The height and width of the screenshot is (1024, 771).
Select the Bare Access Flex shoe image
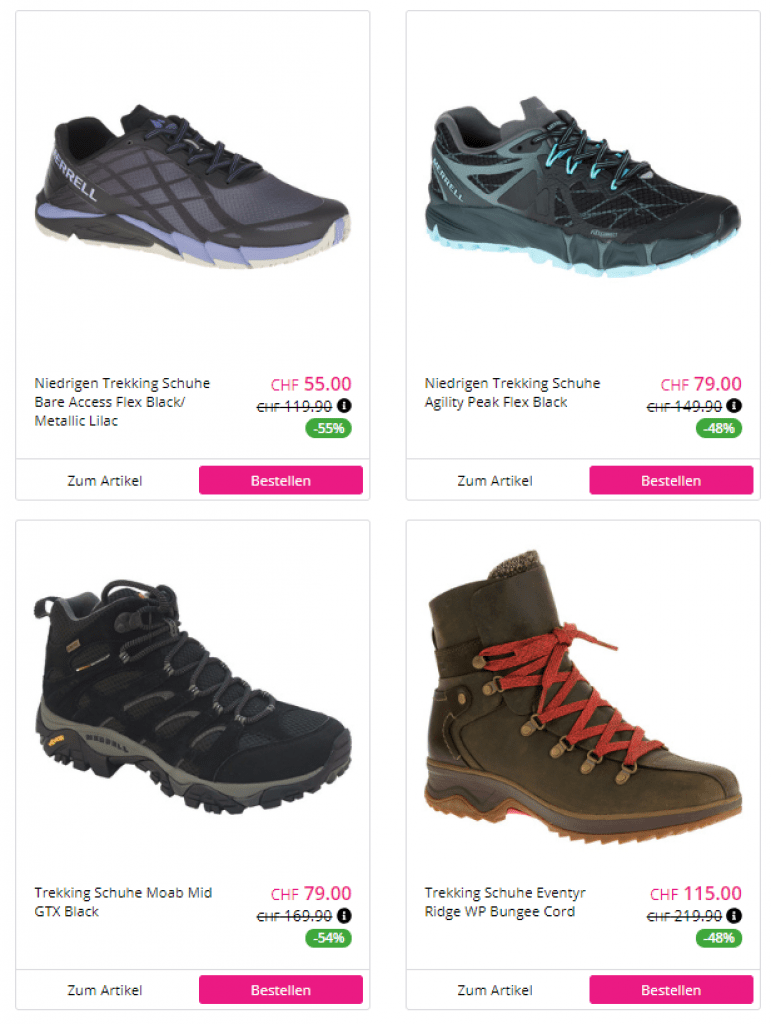(x=193, y=186)
